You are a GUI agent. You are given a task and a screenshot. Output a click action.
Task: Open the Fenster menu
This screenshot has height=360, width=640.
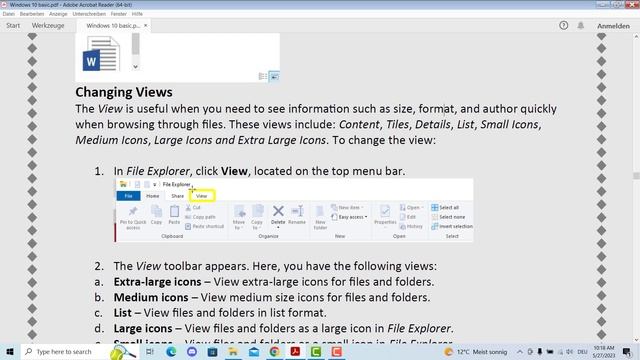119,14
